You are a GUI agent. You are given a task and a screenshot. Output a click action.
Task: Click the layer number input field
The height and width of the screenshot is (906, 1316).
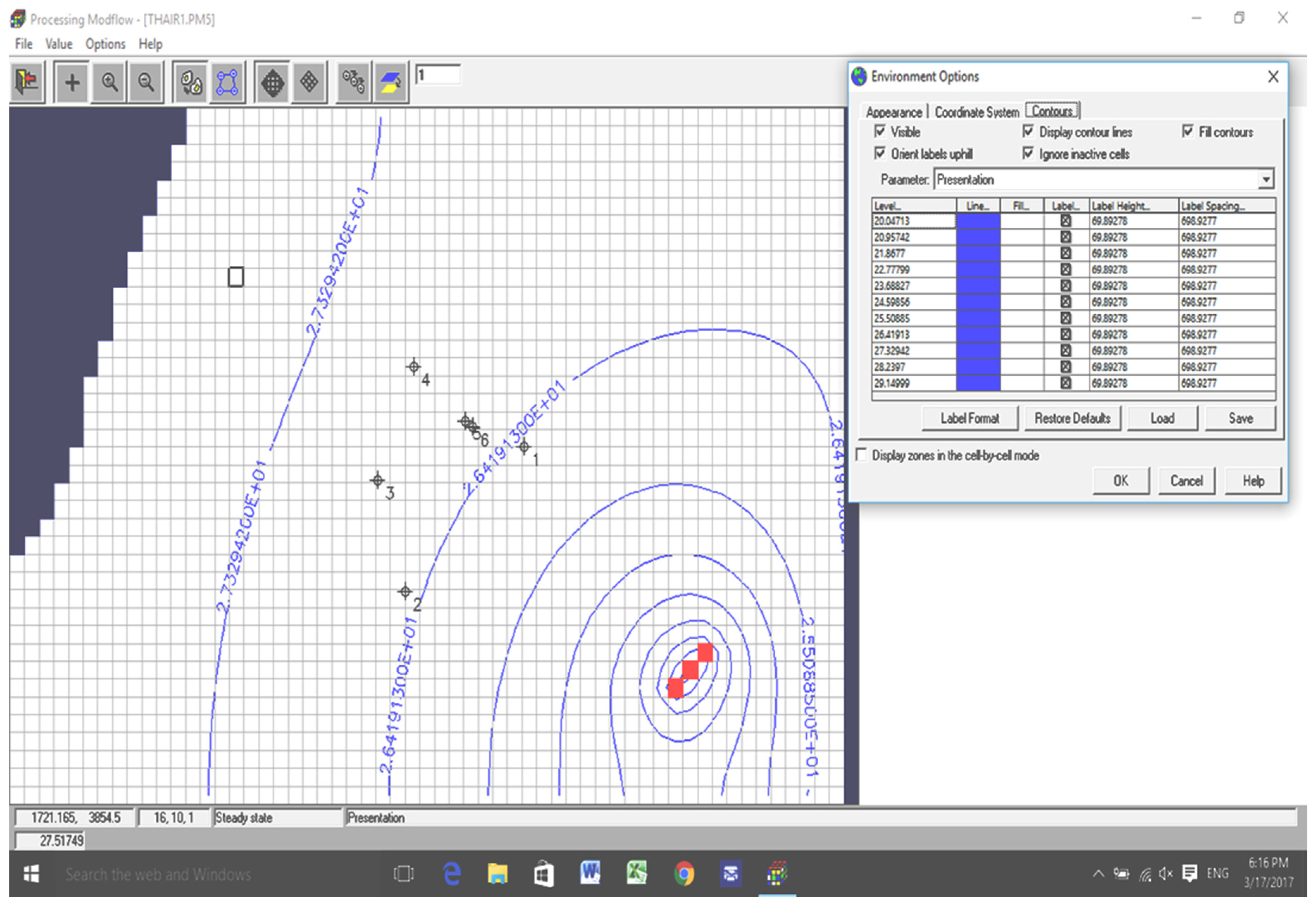click(437, 75)
